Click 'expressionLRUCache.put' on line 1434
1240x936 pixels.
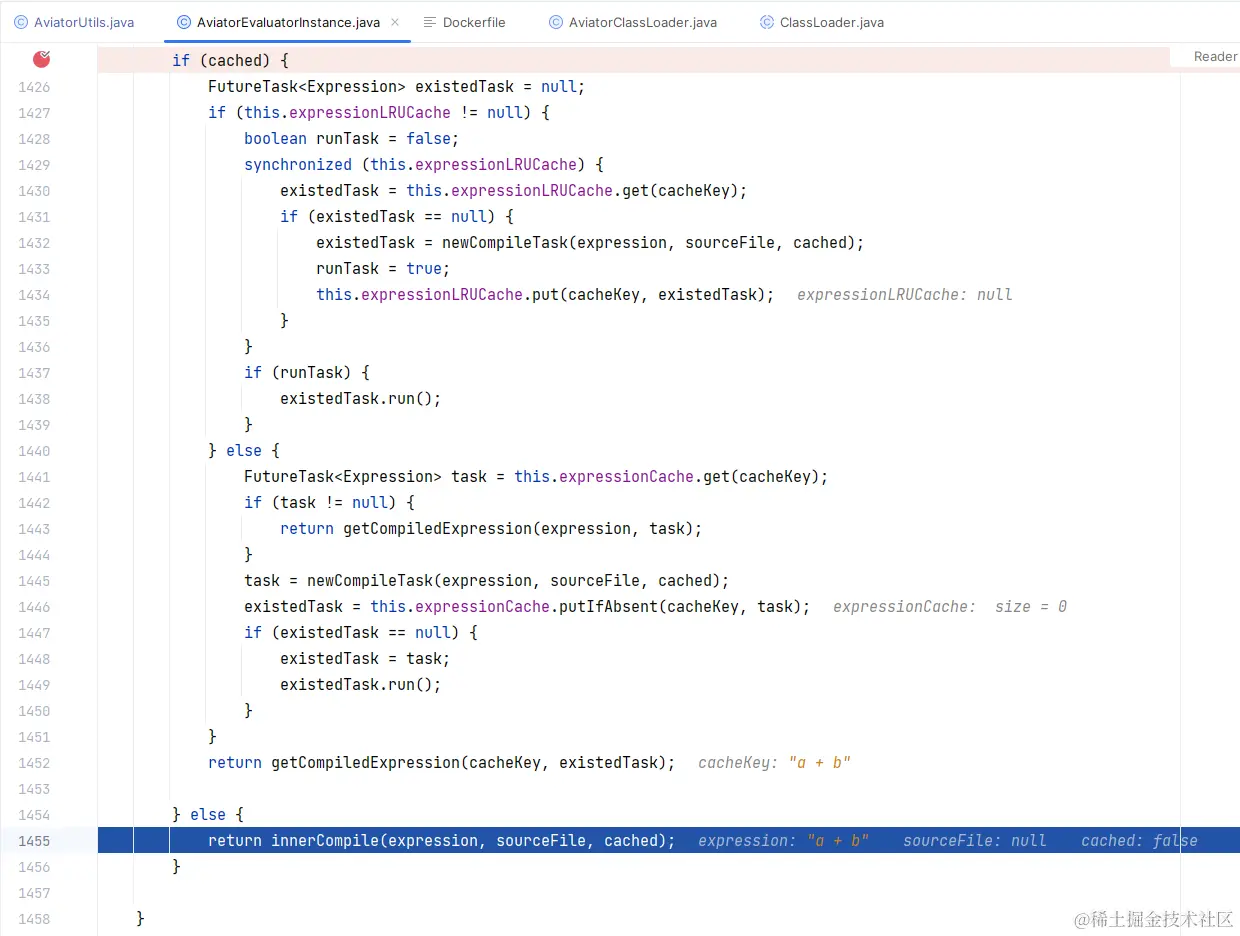click(x=460, y=295)
